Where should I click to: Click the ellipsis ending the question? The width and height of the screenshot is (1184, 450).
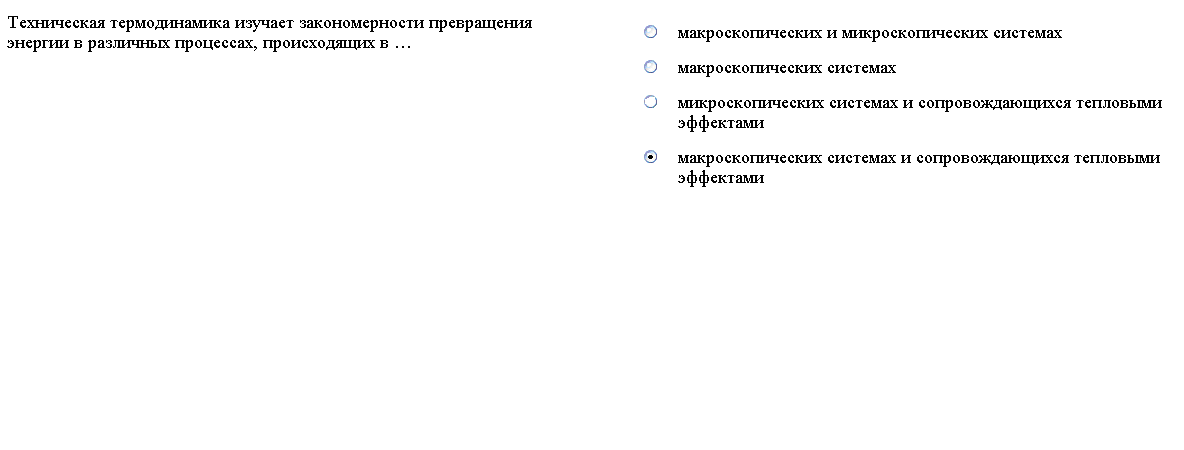tap(402, 43)
